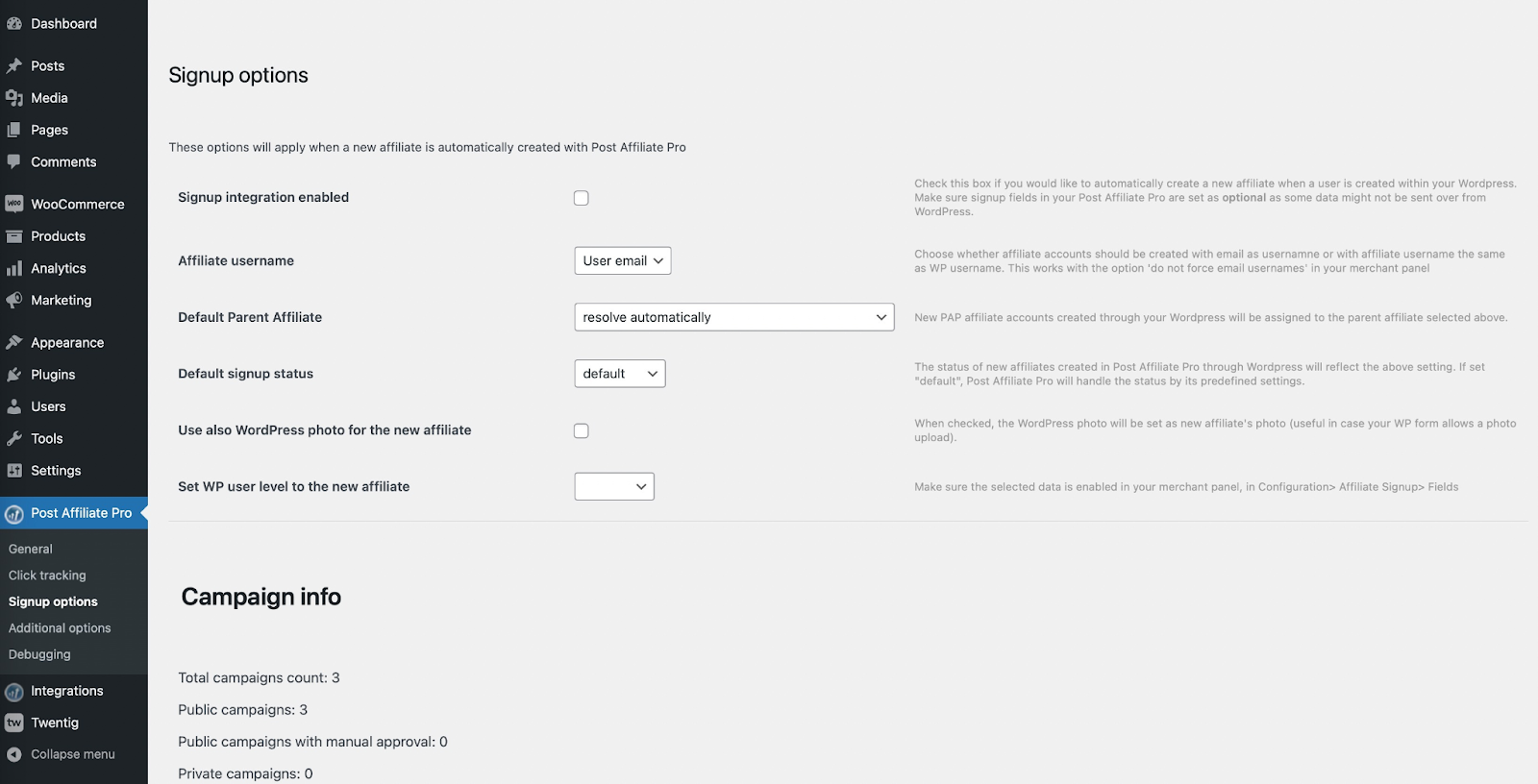
Task: Check 'Use also WordPress photo for the new affiliate'
Action: pos(582,430)
